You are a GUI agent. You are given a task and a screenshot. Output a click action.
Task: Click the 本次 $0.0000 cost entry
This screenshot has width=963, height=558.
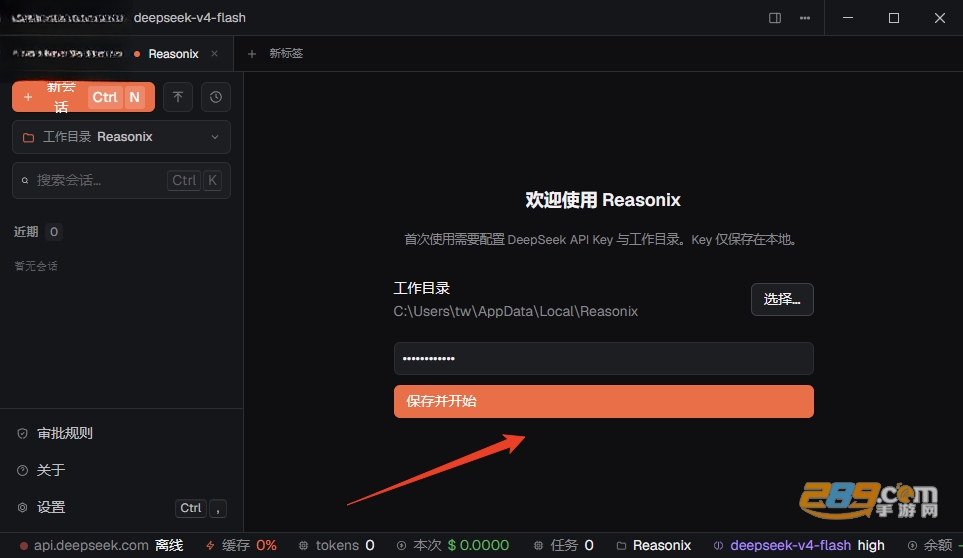(453, 545)
